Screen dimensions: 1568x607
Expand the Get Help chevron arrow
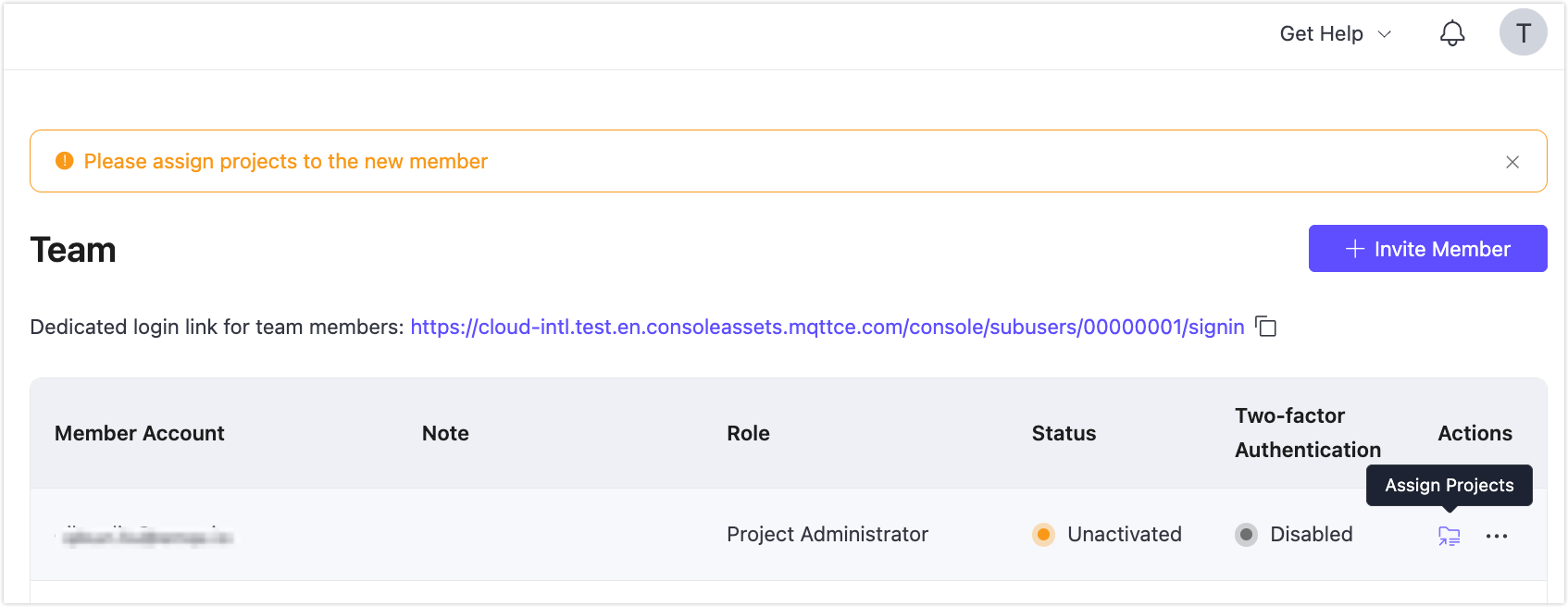point(1385,33)
